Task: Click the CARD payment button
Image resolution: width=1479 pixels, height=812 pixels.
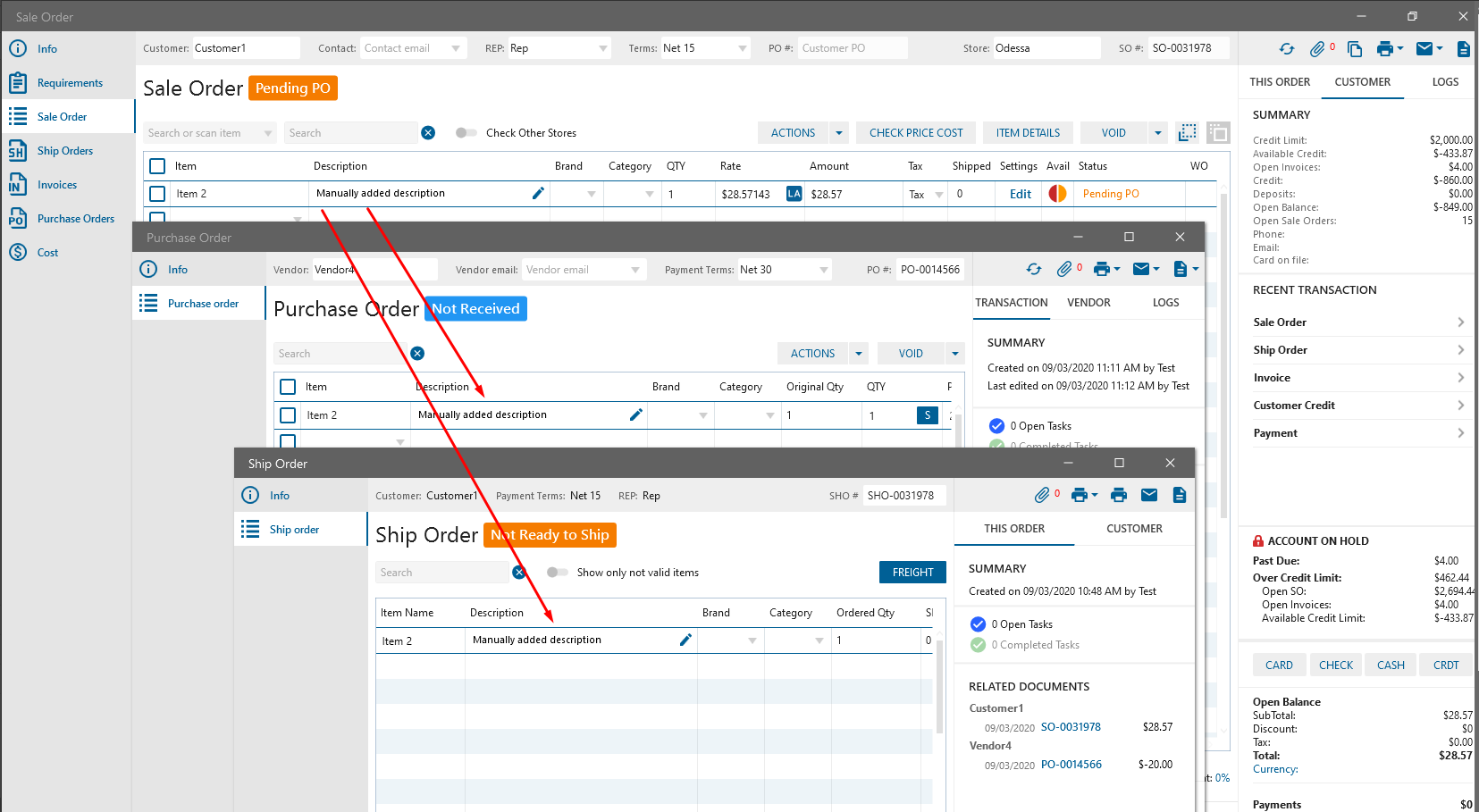Action: 1279,666
